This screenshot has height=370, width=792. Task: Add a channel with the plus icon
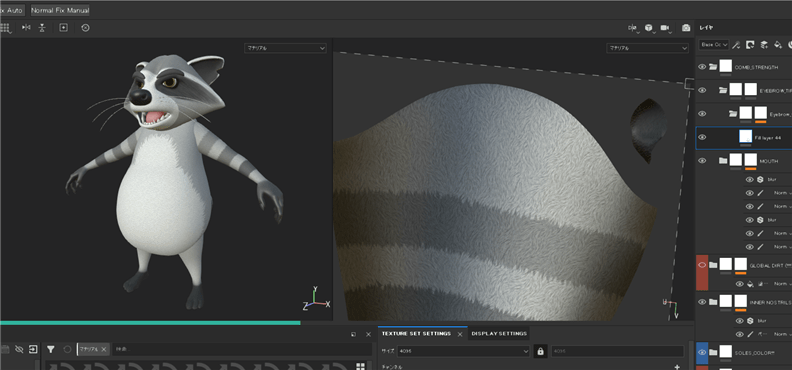(x=677, y=367)
